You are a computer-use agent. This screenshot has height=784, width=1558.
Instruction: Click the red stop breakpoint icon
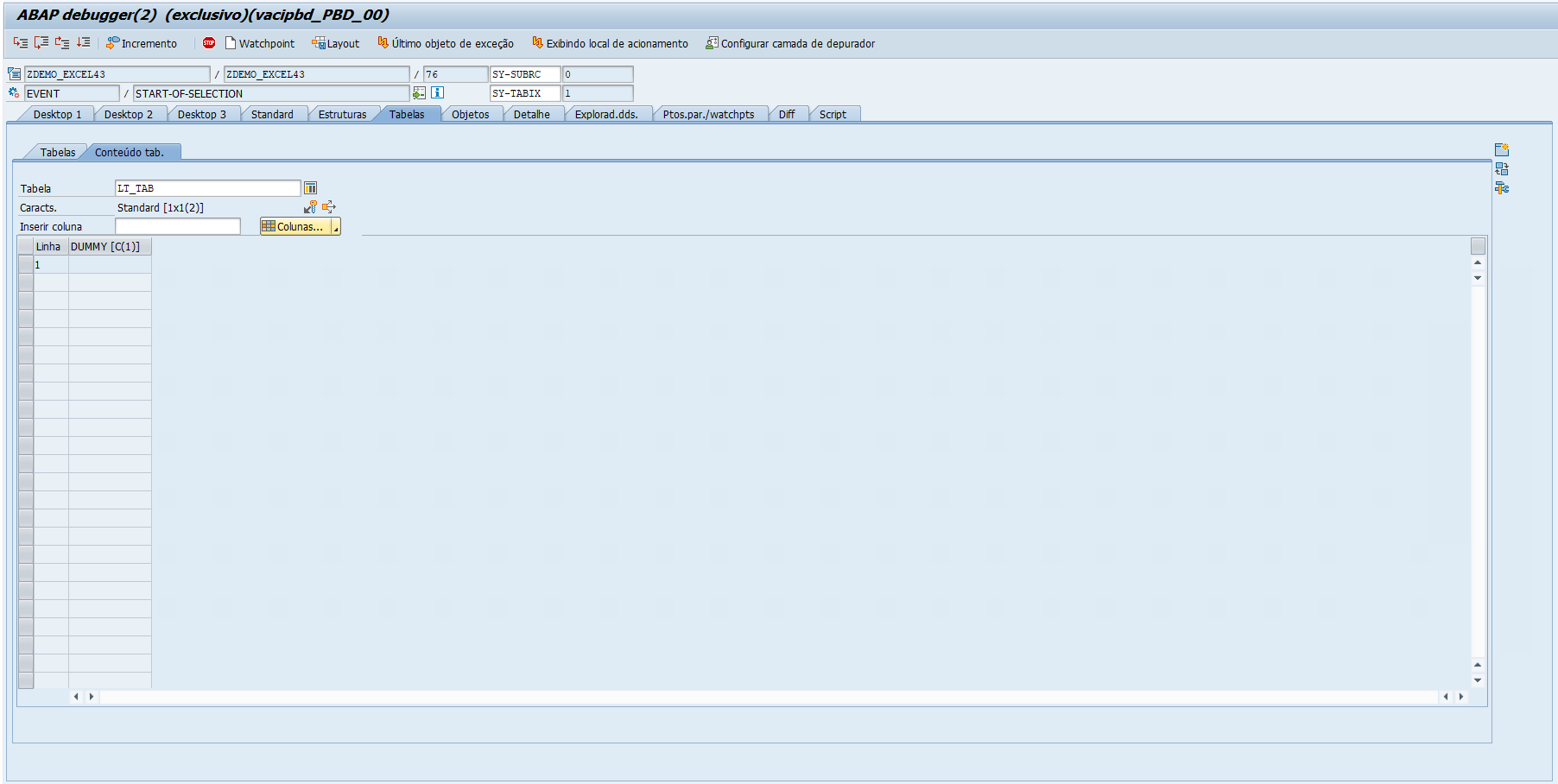click(x=207, y=42)
